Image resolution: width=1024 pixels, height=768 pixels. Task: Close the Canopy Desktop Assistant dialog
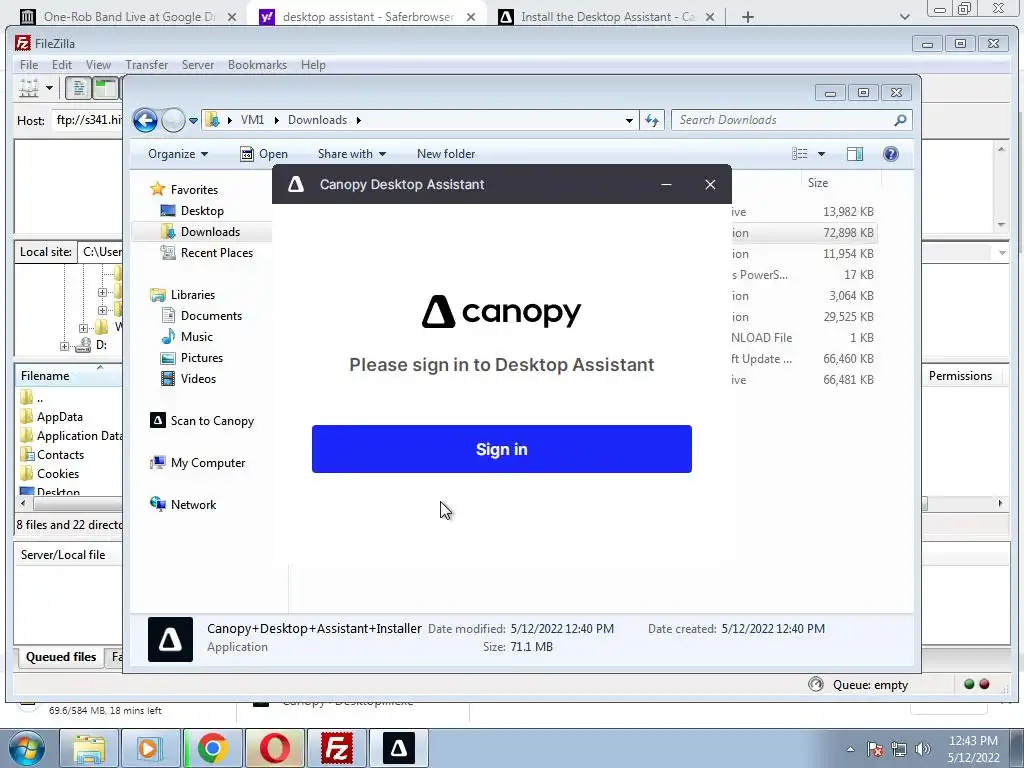coord(711,185)
